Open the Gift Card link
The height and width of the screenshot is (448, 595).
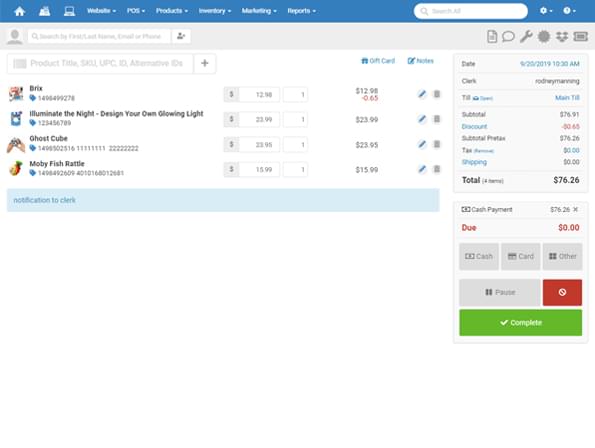378,61
